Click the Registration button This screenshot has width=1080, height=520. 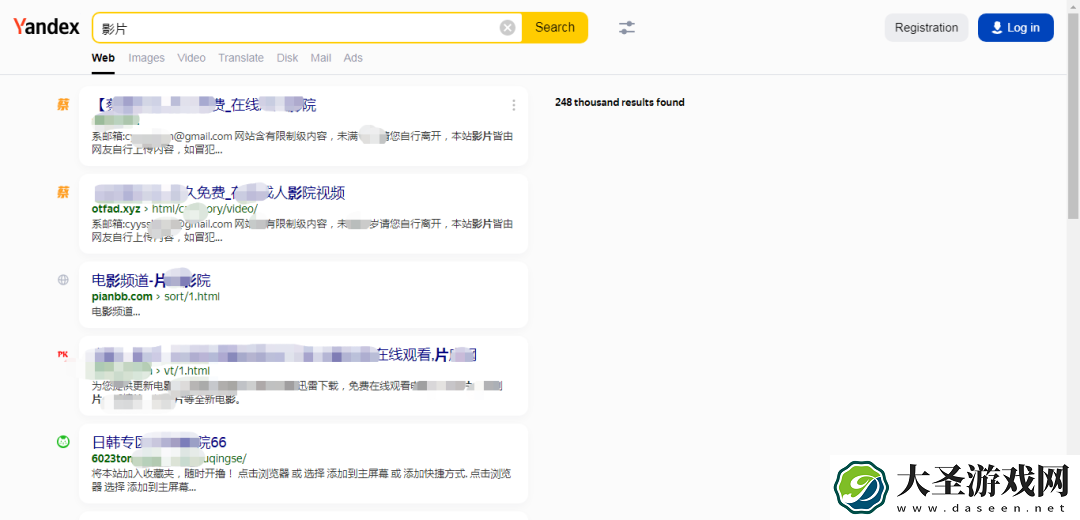(926, 28)
